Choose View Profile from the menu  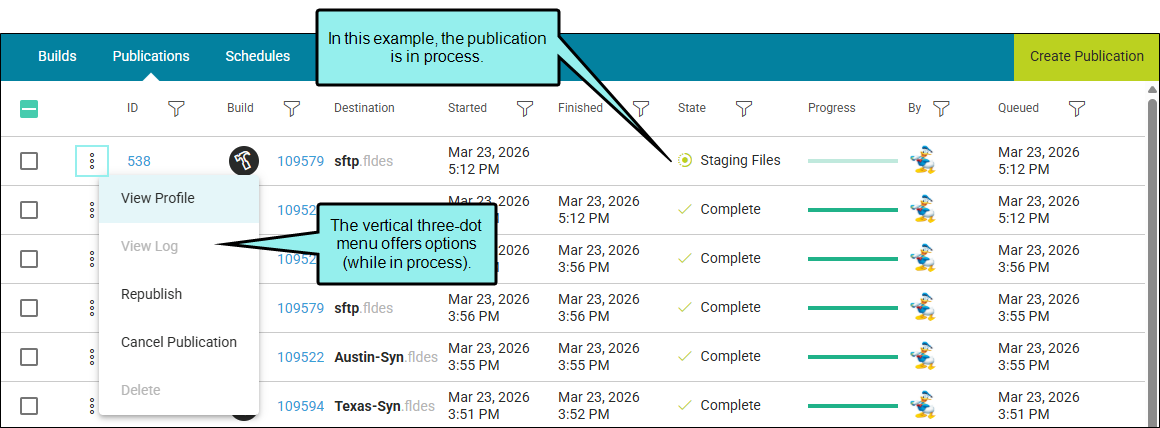(158, 198)
